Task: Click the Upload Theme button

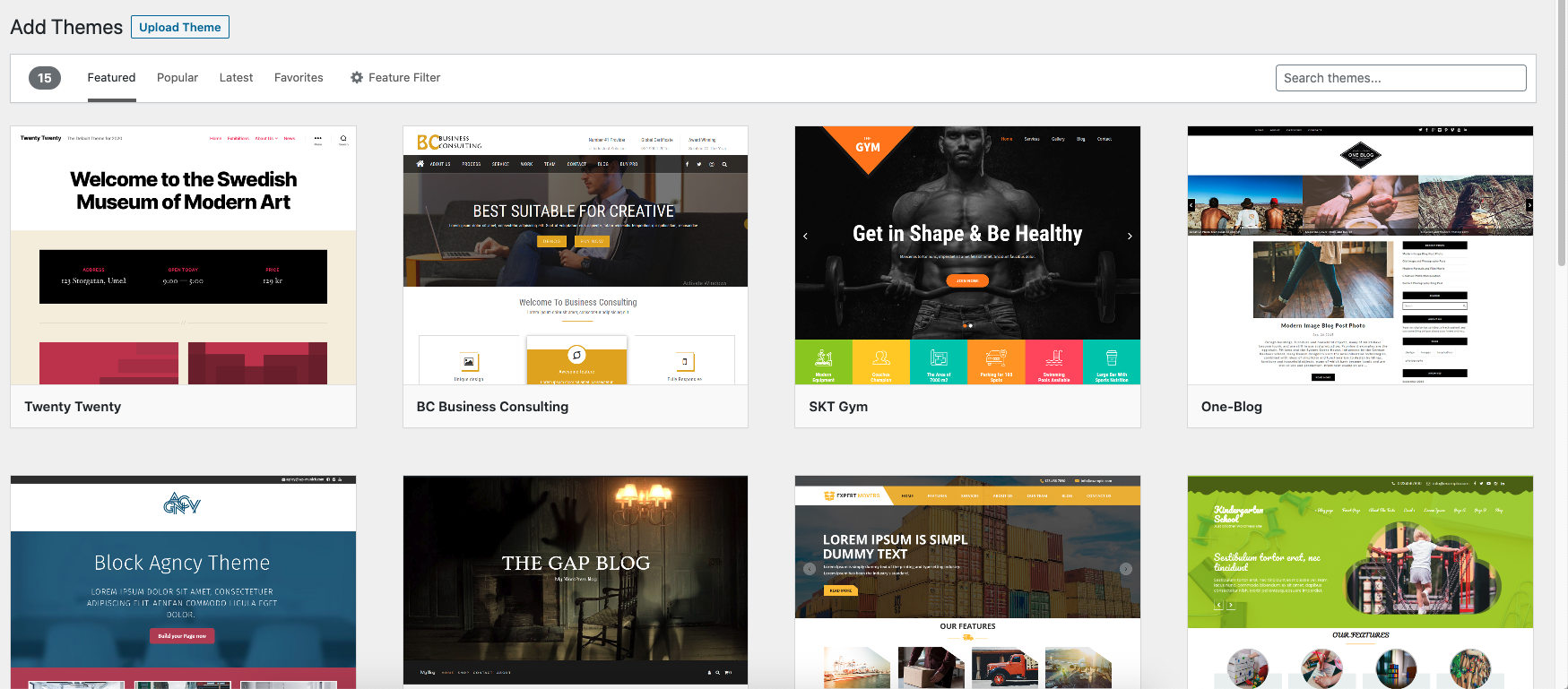Action: point(180,27)
